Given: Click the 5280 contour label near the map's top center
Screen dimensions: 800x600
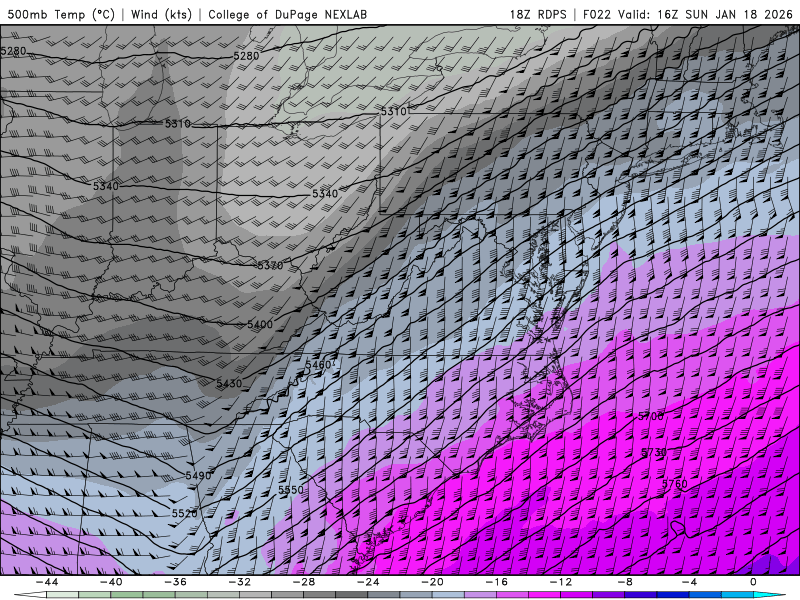Looking at the screenshot, I should [x=246, y=56].
